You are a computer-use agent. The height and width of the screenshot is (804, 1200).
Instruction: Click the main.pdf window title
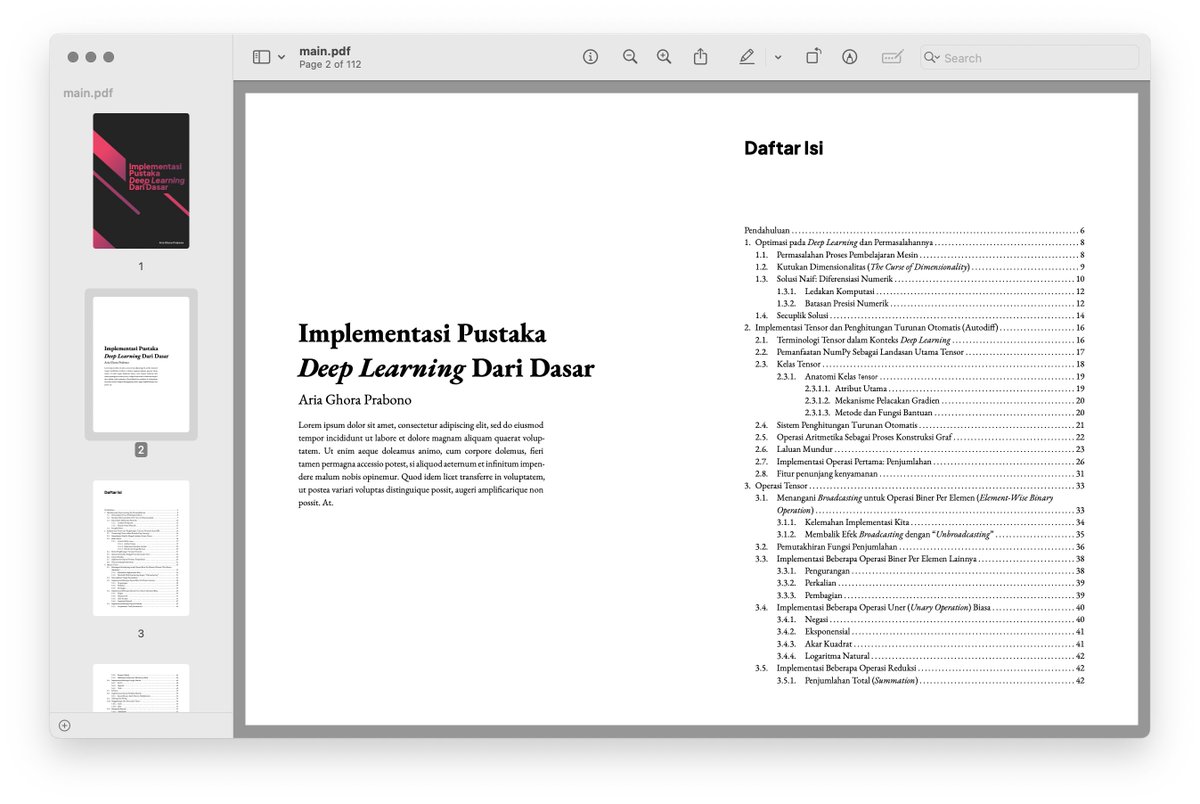(325, 51)
